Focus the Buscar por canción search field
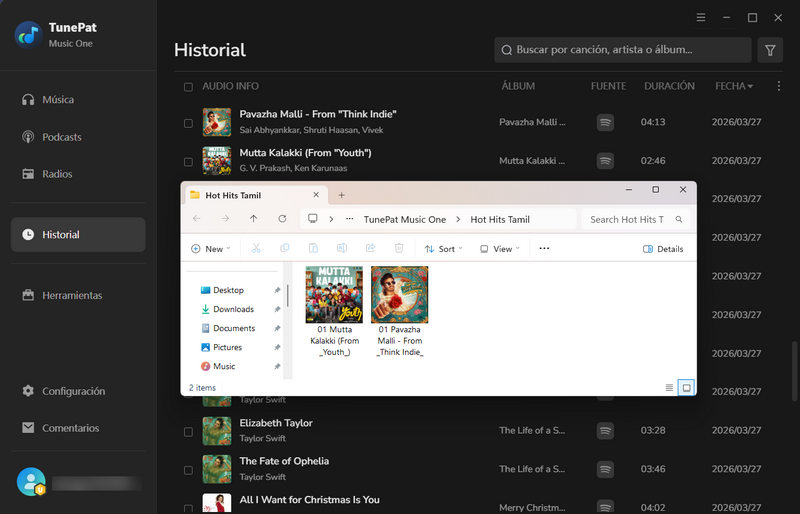Image resolution: width=800 pixels, height=514 pixels. tap(622, 50)
